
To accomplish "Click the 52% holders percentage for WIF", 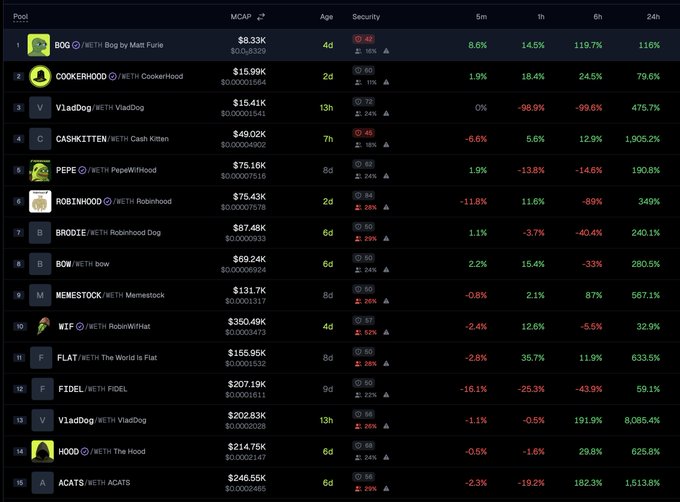I will [370, 332].
